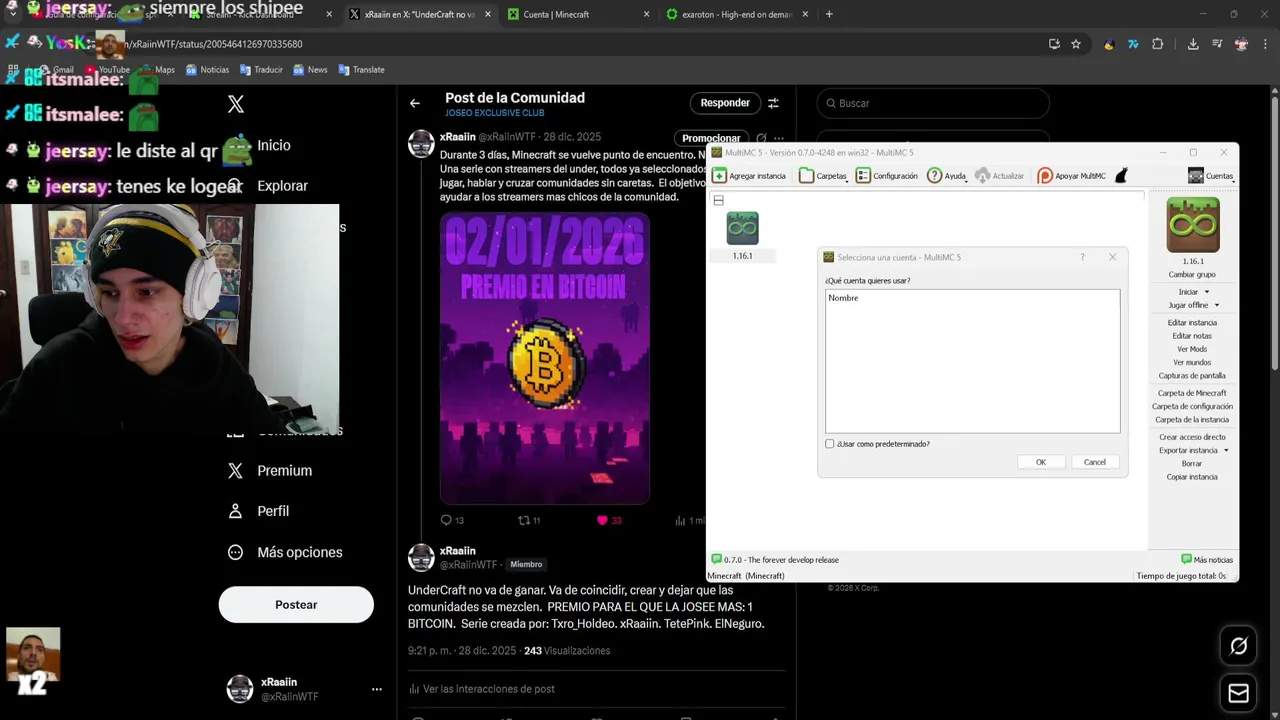Click Ver mundos in sidebar
This screenshot has height=720, width=1280.
(1192, 362)
